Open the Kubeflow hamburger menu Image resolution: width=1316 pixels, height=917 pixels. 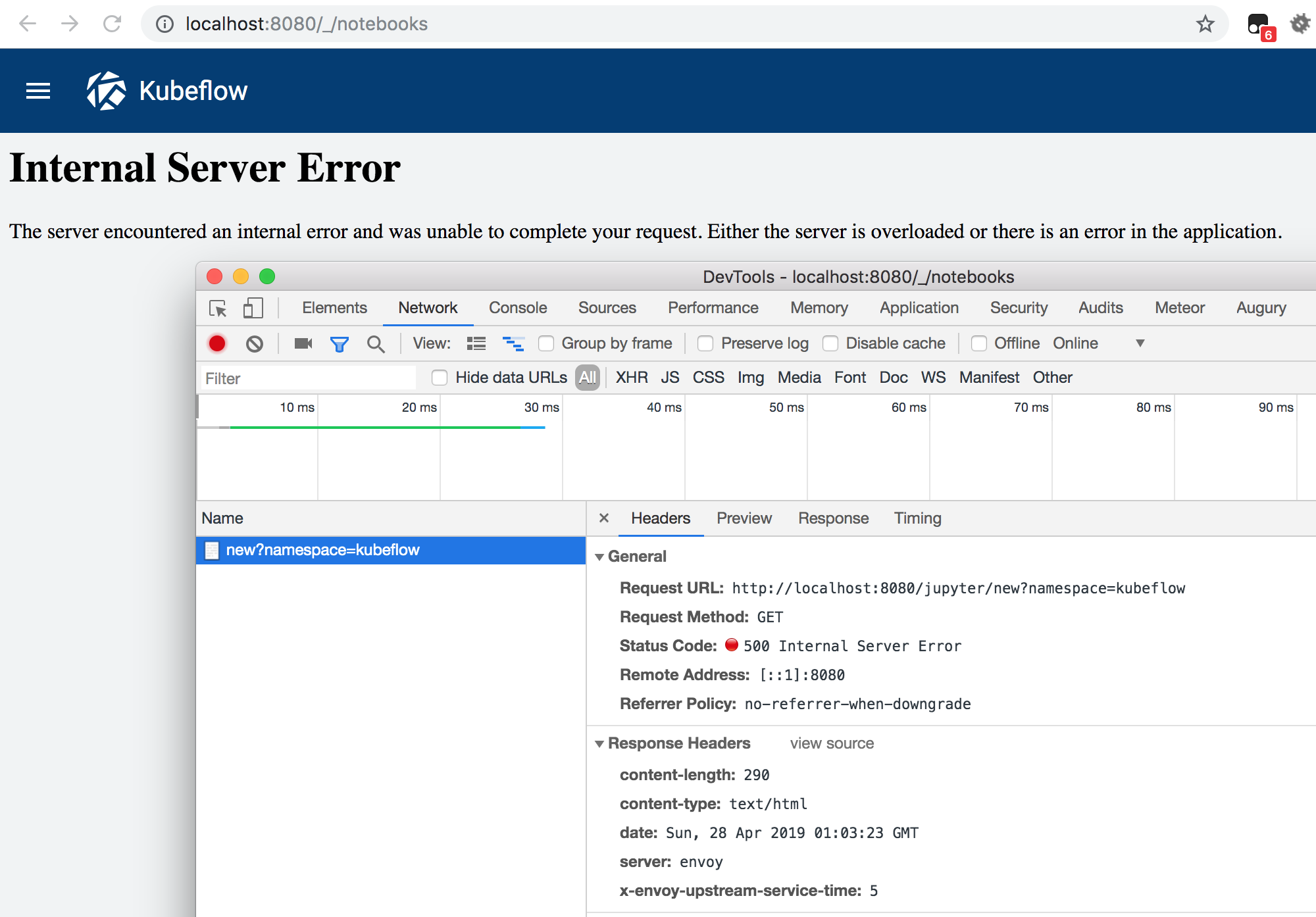(x=38, y=91)
